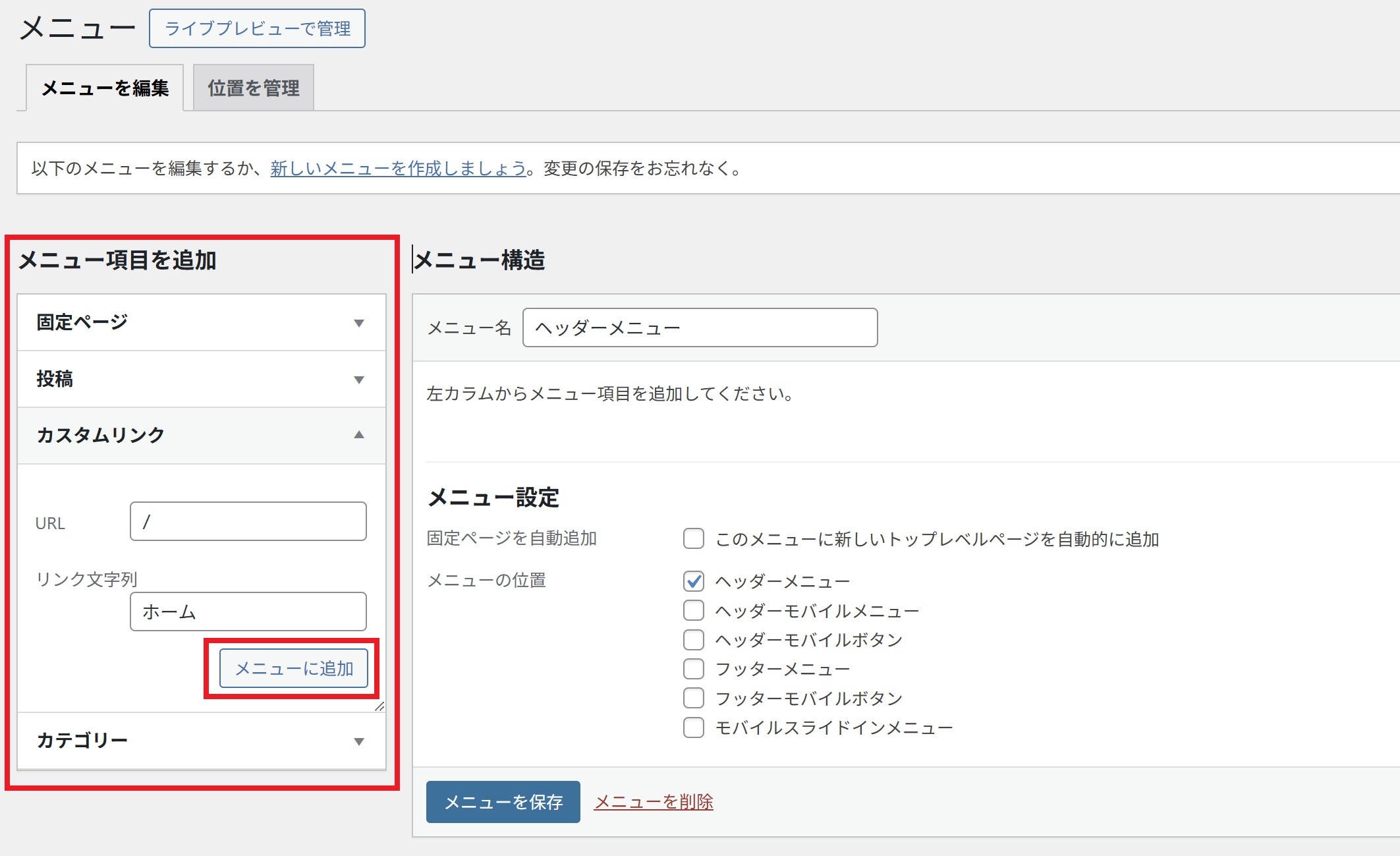This screenshot has height=856, width=1400.
Task: Expand the カテゴリー accordion arrow
Action: (x=358, y=741)
